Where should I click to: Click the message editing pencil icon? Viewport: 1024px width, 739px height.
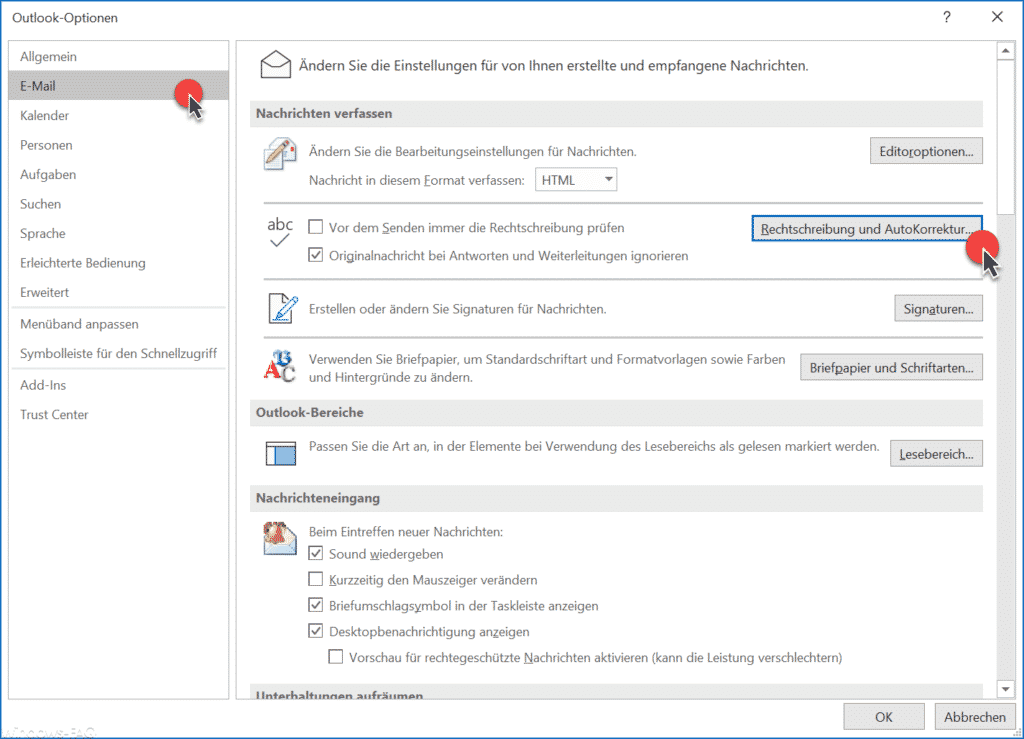pos(280,154)
